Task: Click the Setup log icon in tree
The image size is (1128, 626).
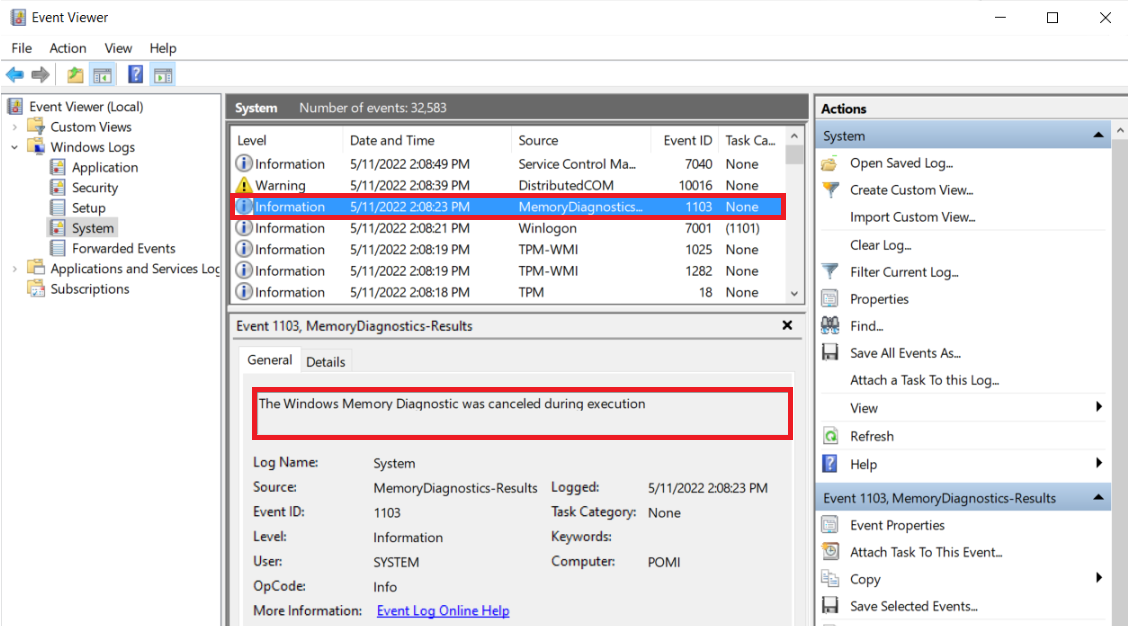Action: 58,207
